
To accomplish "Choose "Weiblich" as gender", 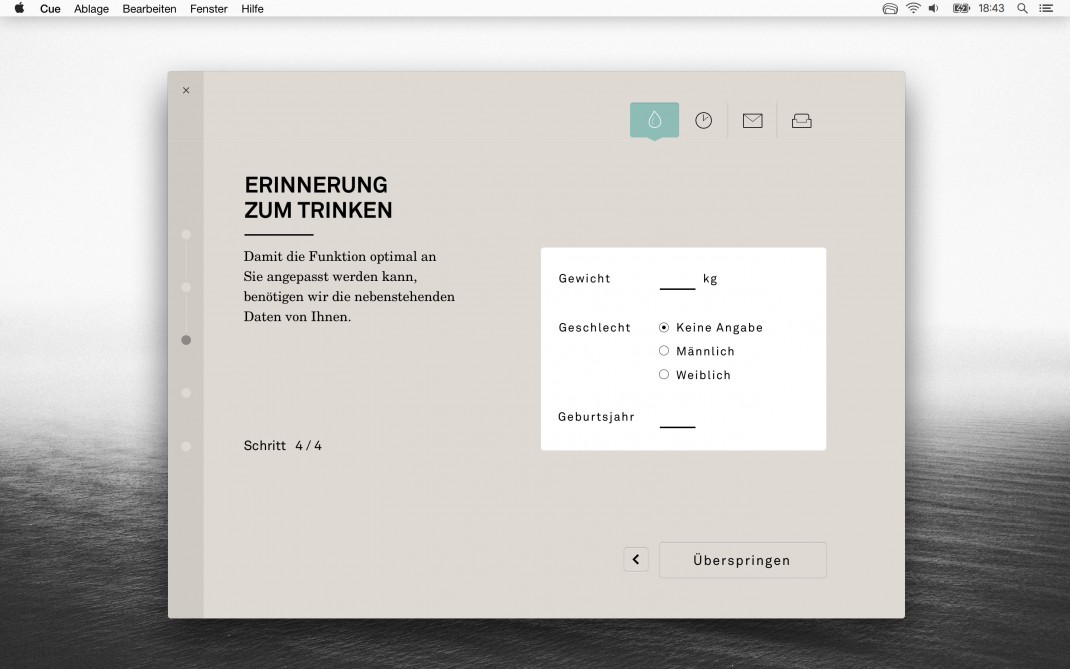I will tap(664, 375).
